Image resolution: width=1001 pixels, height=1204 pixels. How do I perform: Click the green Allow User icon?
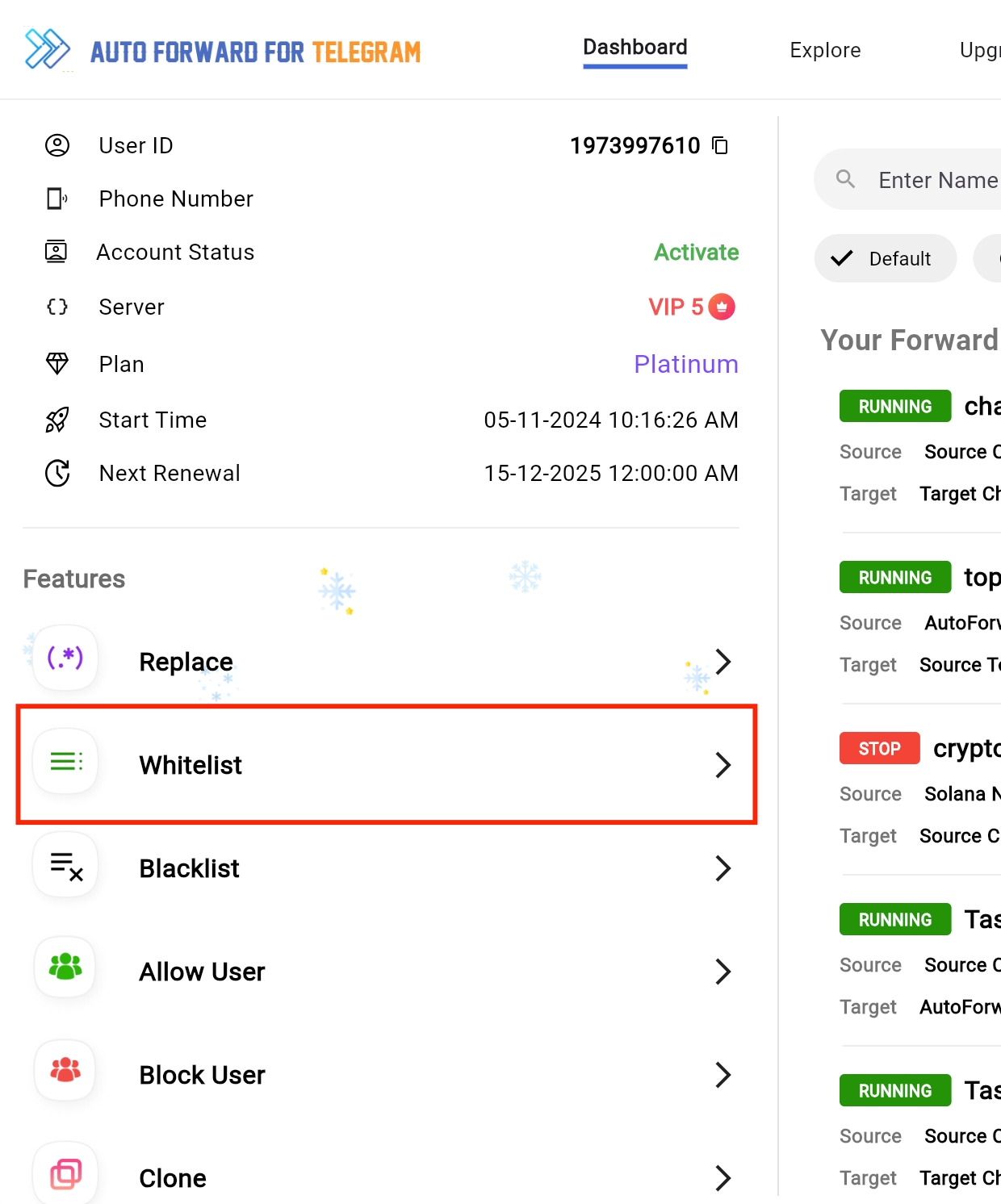(x=65, y=967)
